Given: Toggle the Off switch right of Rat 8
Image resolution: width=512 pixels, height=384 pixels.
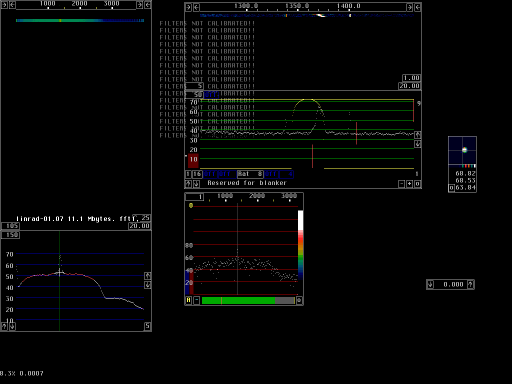Looking at the screenshot, I should (x=271, y=174).
